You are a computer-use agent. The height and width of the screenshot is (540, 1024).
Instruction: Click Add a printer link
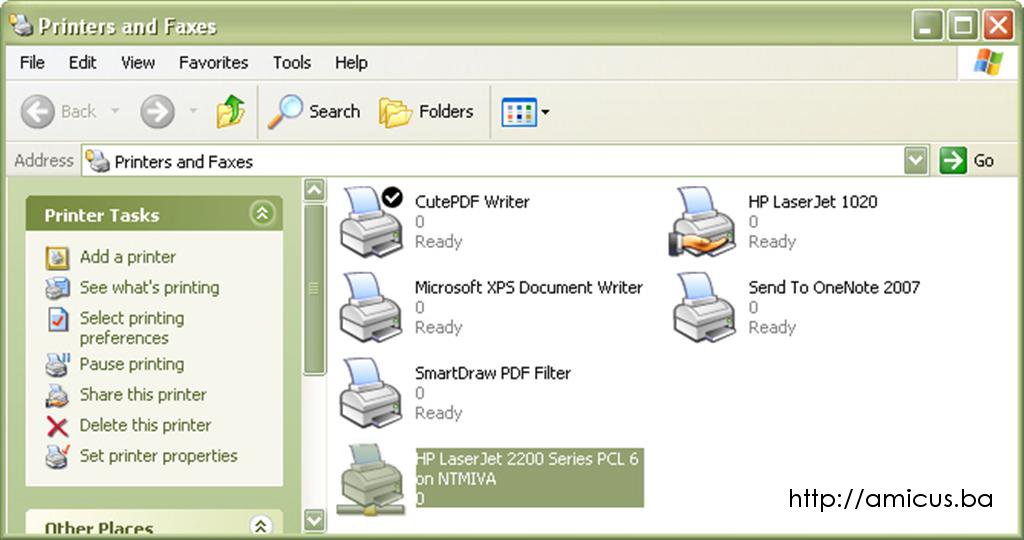pos(128,257)
